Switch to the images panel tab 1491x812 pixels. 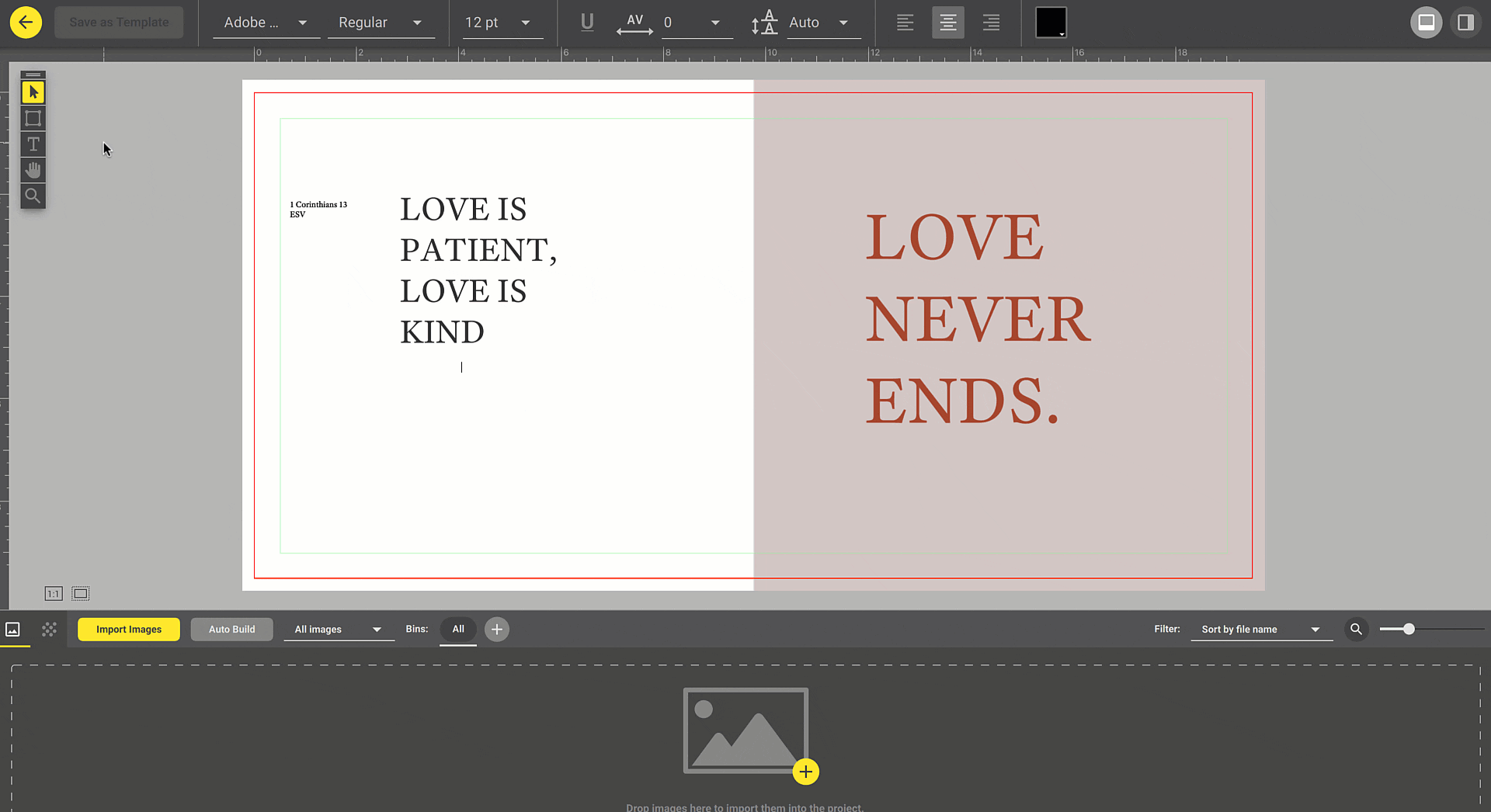click(13, 630)
